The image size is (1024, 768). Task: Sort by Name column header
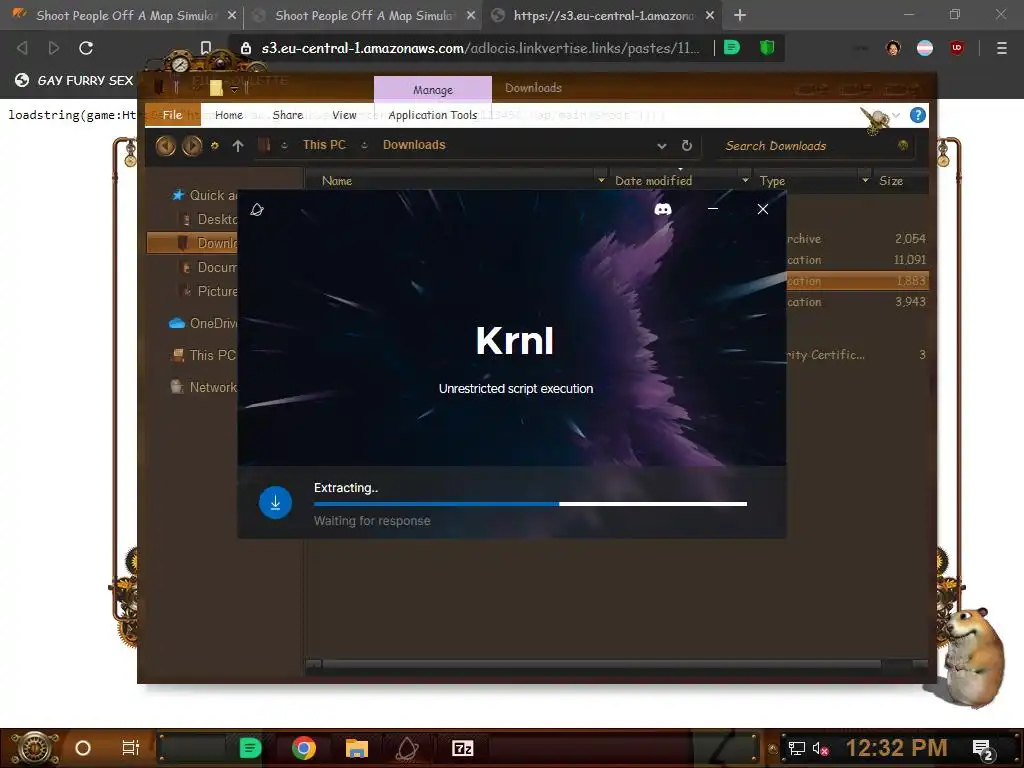click(336, 181)
